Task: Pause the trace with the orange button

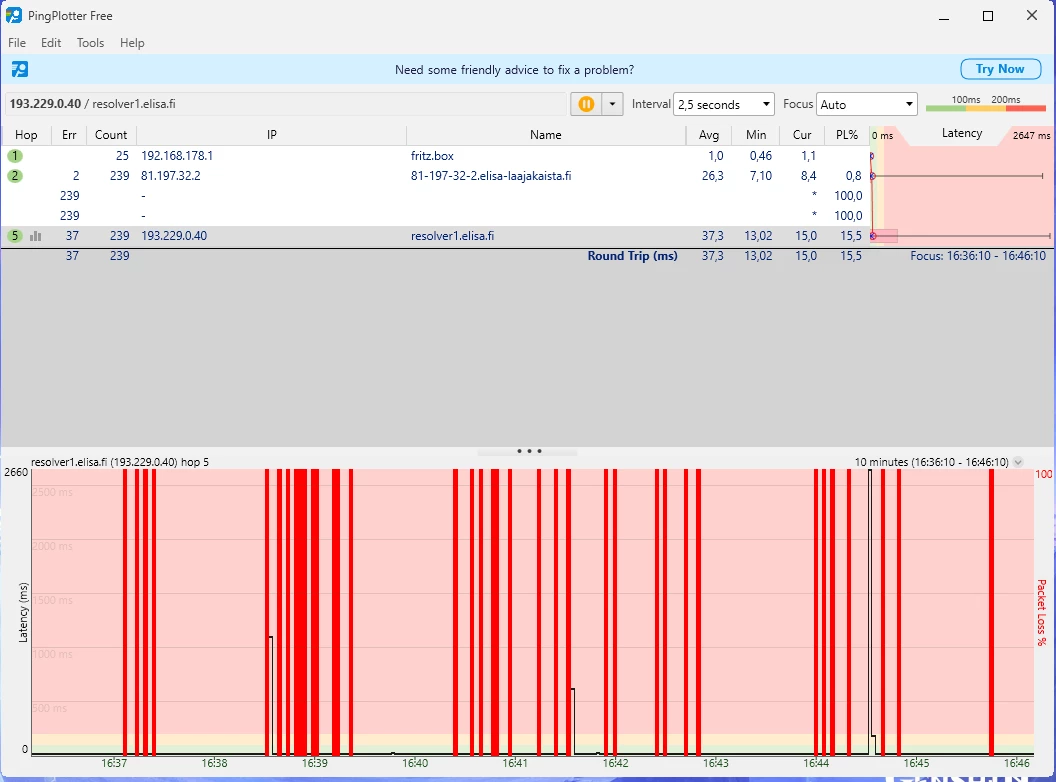Action: point(586,104)
